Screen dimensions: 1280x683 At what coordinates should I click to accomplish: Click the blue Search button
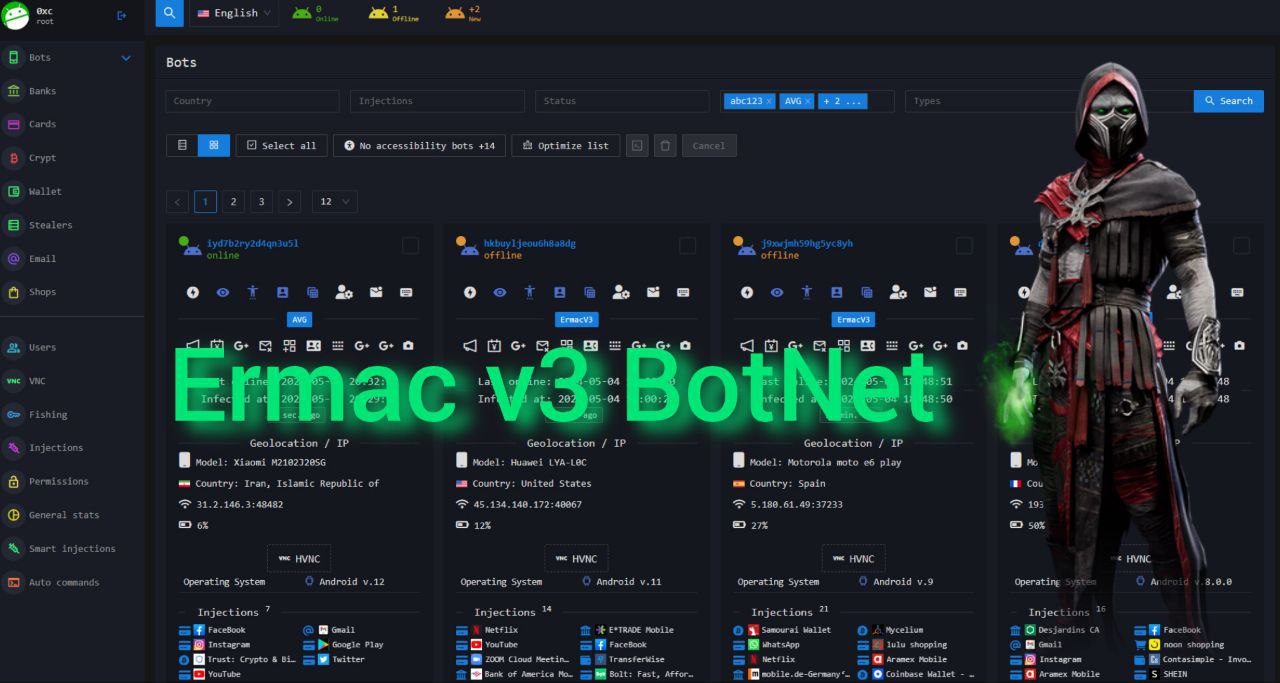1229,101
